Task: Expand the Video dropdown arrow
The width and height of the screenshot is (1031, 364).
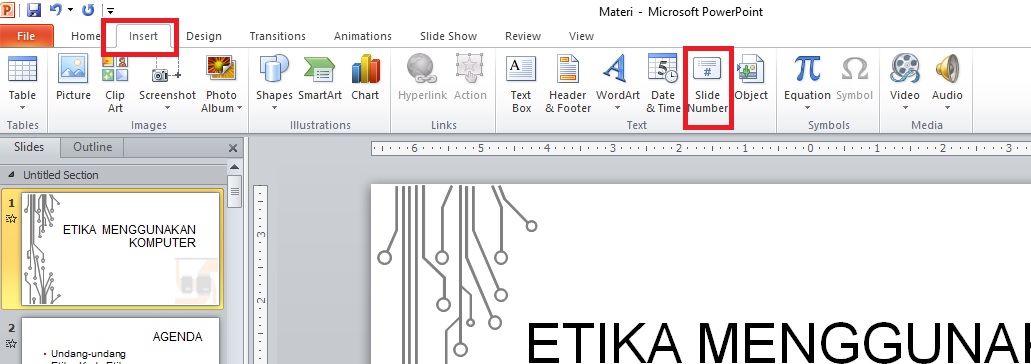Action: (905, 108)
